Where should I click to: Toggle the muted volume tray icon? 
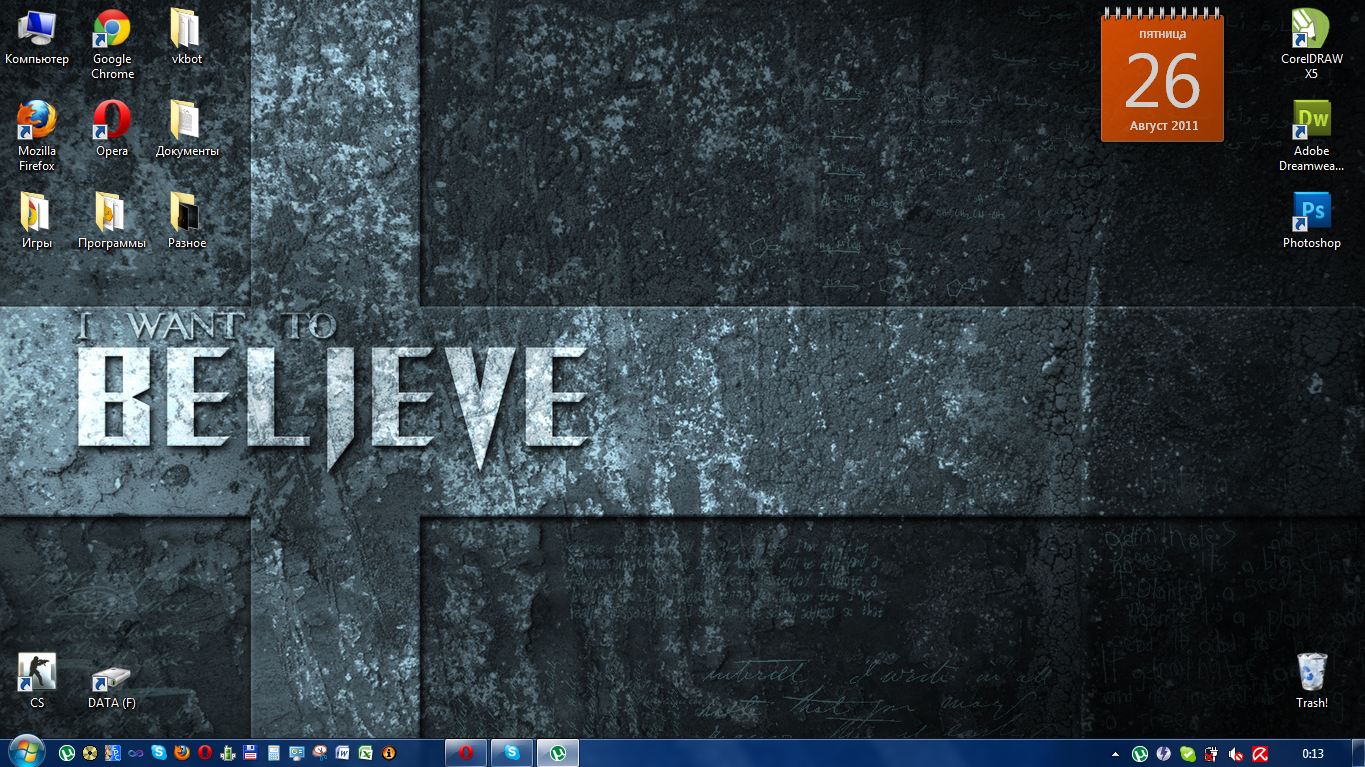[x=1236, y=754]
